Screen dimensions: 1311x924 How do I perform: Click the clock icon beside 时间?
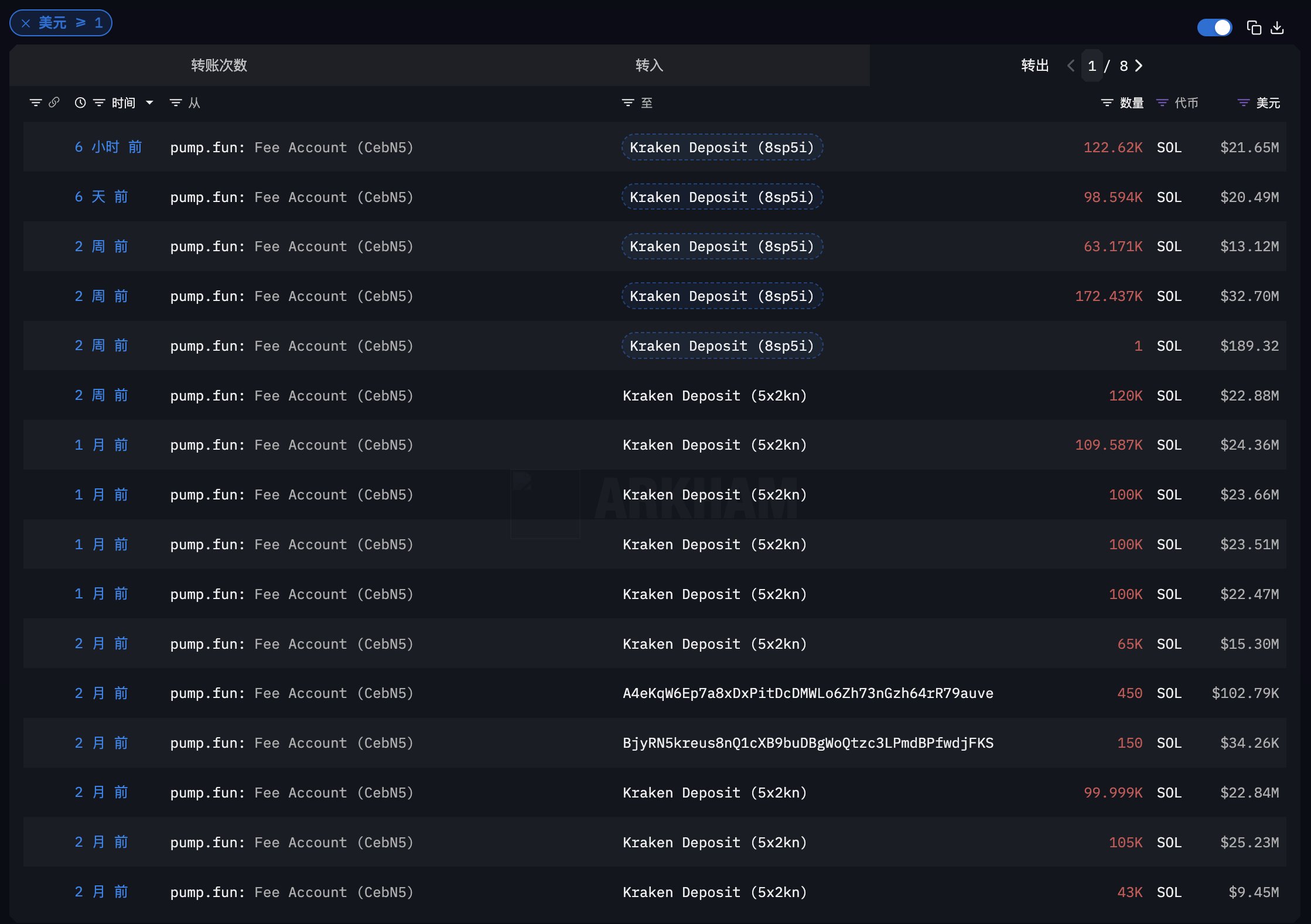coord(80,102)
